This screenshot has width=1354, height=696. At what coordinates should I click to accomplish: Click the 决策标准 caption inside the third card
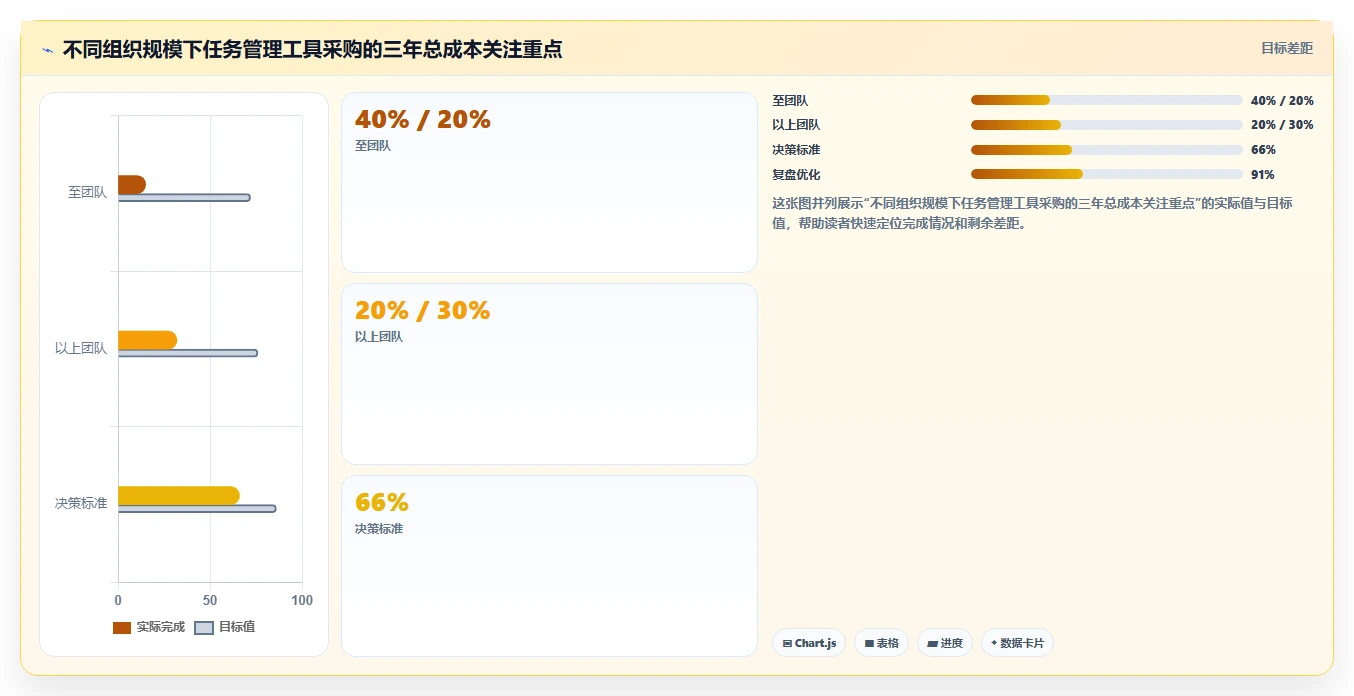pyautogui.click(x=379, y=528)
